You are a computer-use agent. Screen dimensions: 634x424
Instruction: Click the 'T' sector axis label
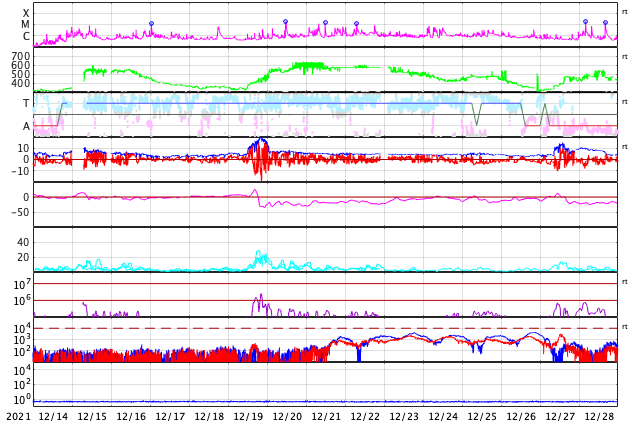26,103
